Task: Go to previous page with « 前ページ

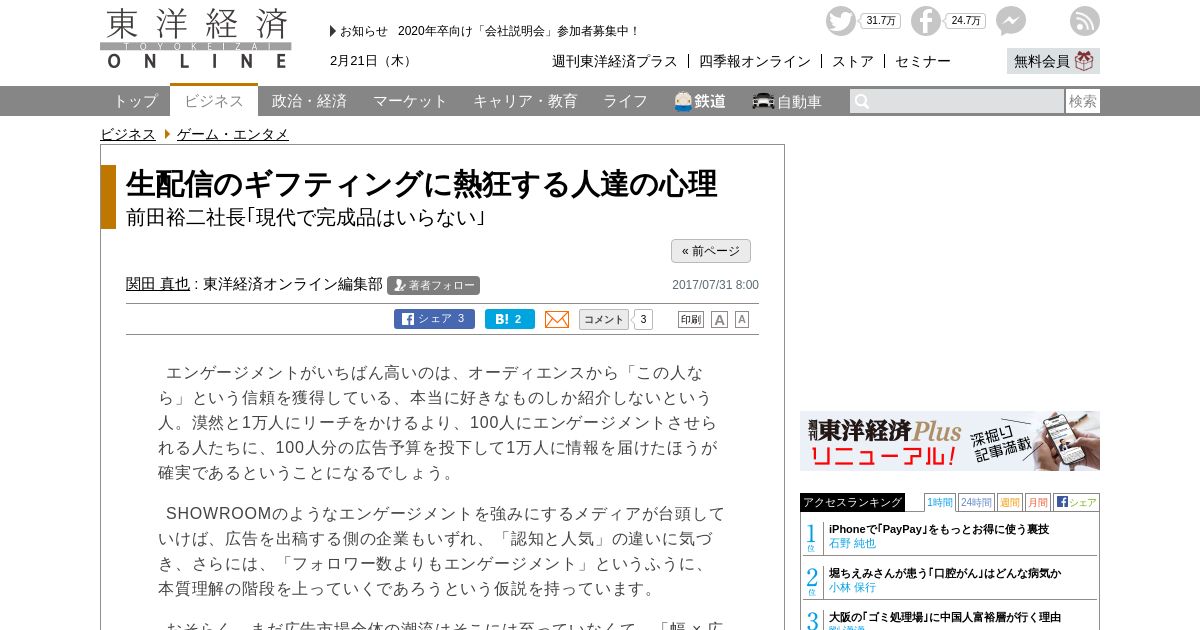Action: pos(711,251)
